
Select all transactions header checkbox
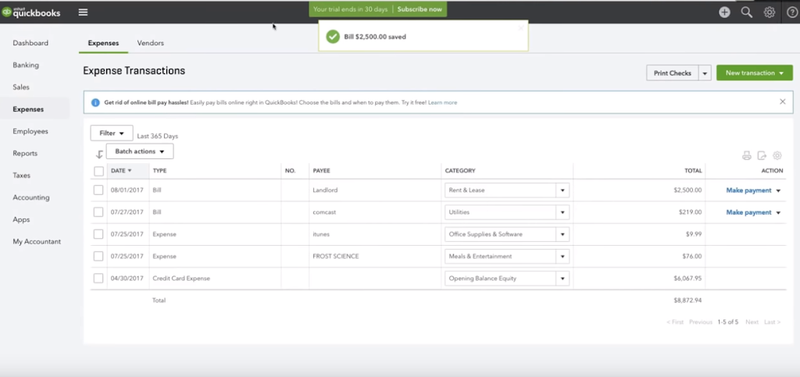point(98,171)
